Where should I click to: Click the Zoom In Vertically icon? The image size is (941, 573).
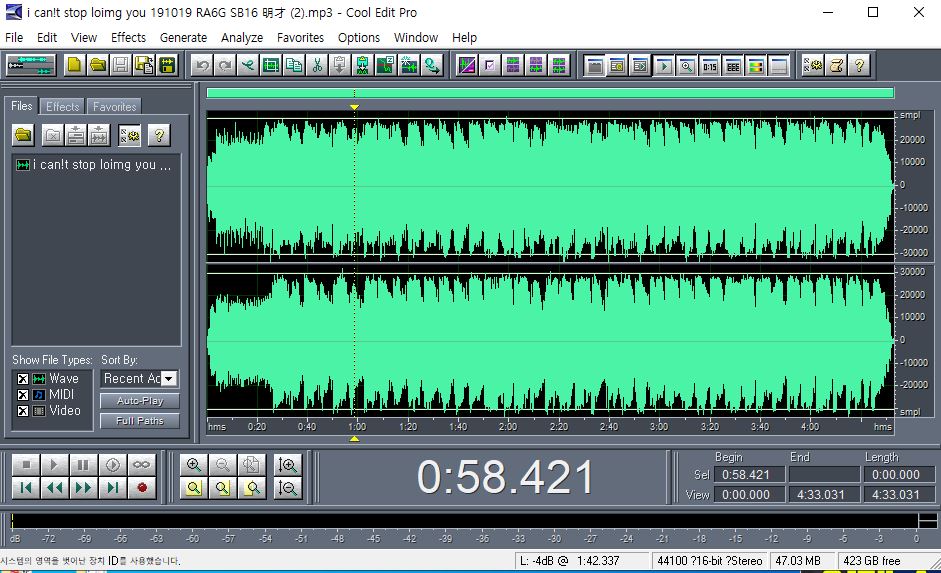click(x=288, y=465)
